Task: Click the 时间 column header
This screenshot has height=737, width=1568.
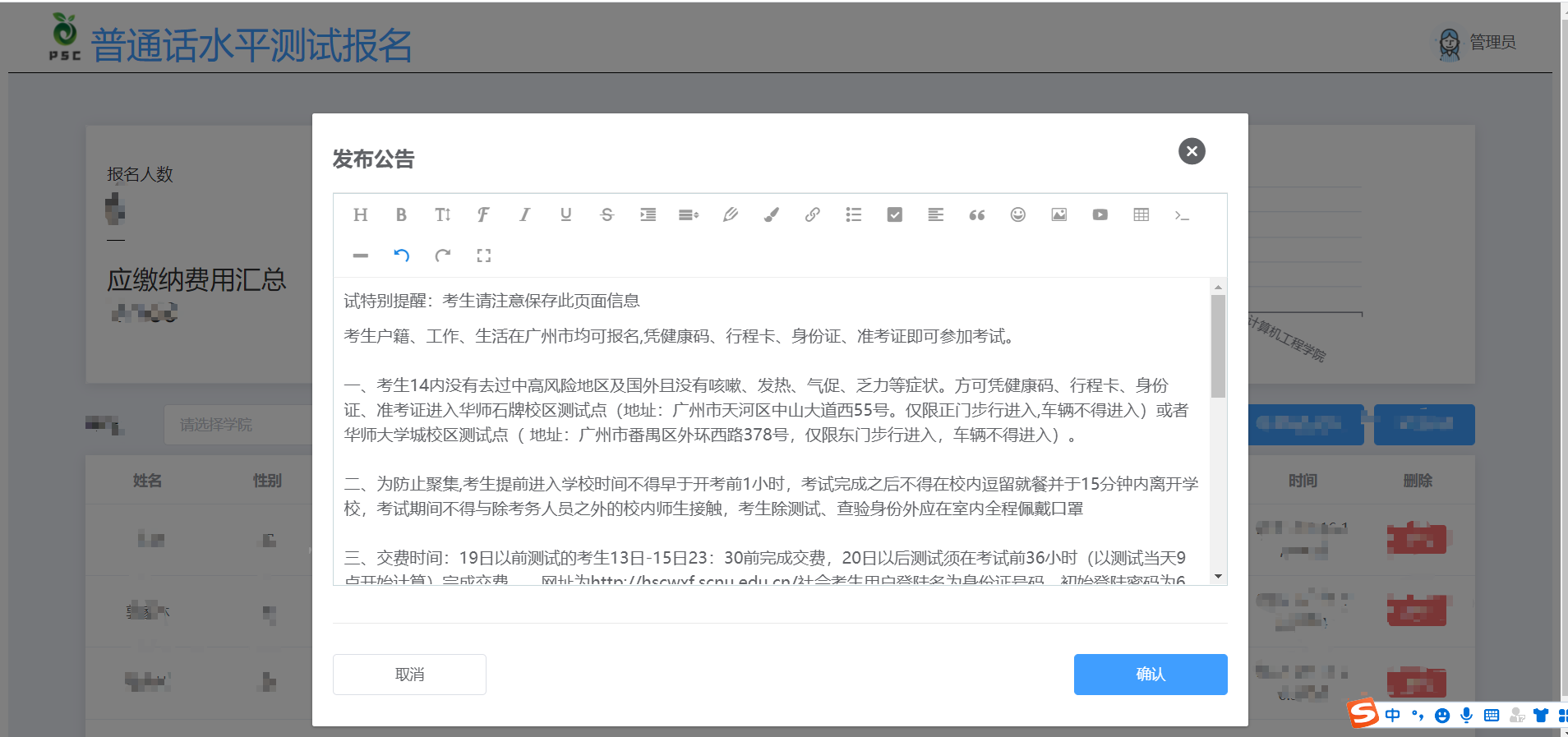Action: [x=1303, y=481]
